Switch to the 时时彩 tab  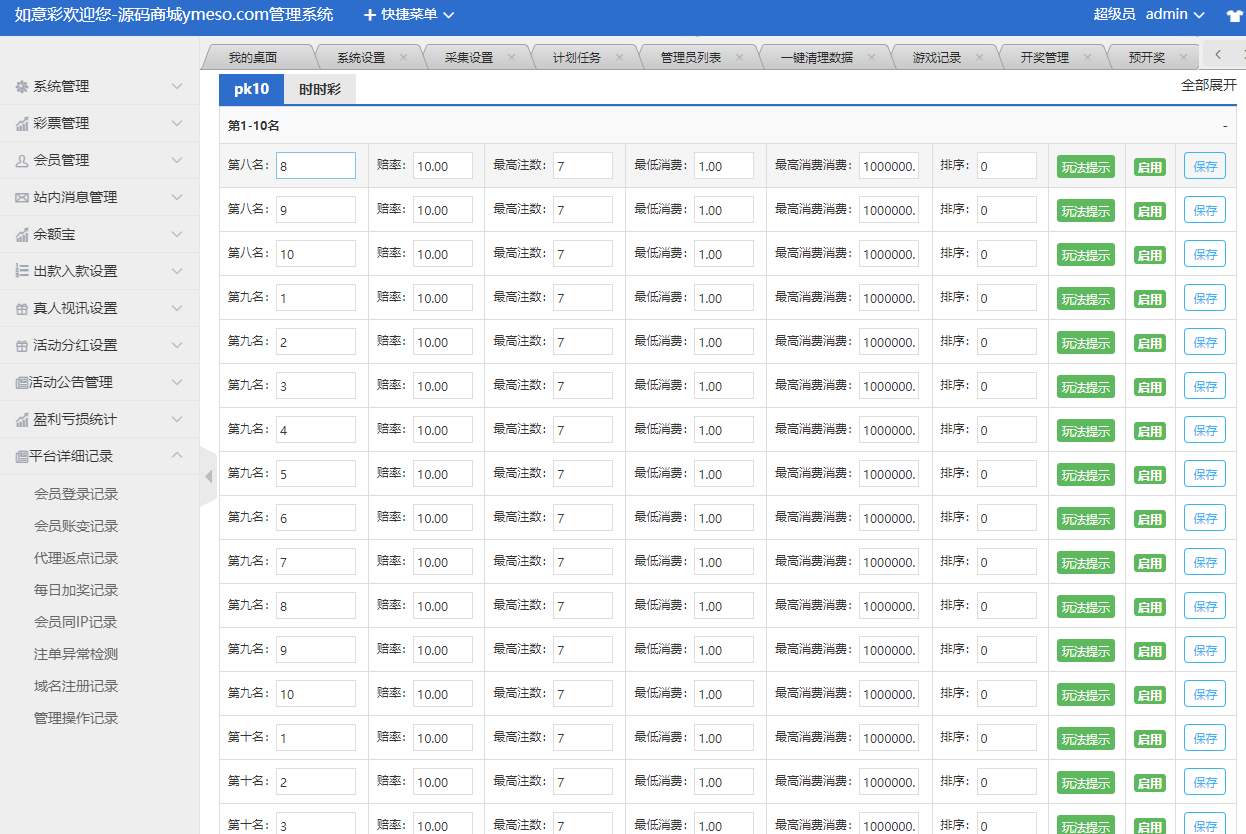[x=320, y=90]
